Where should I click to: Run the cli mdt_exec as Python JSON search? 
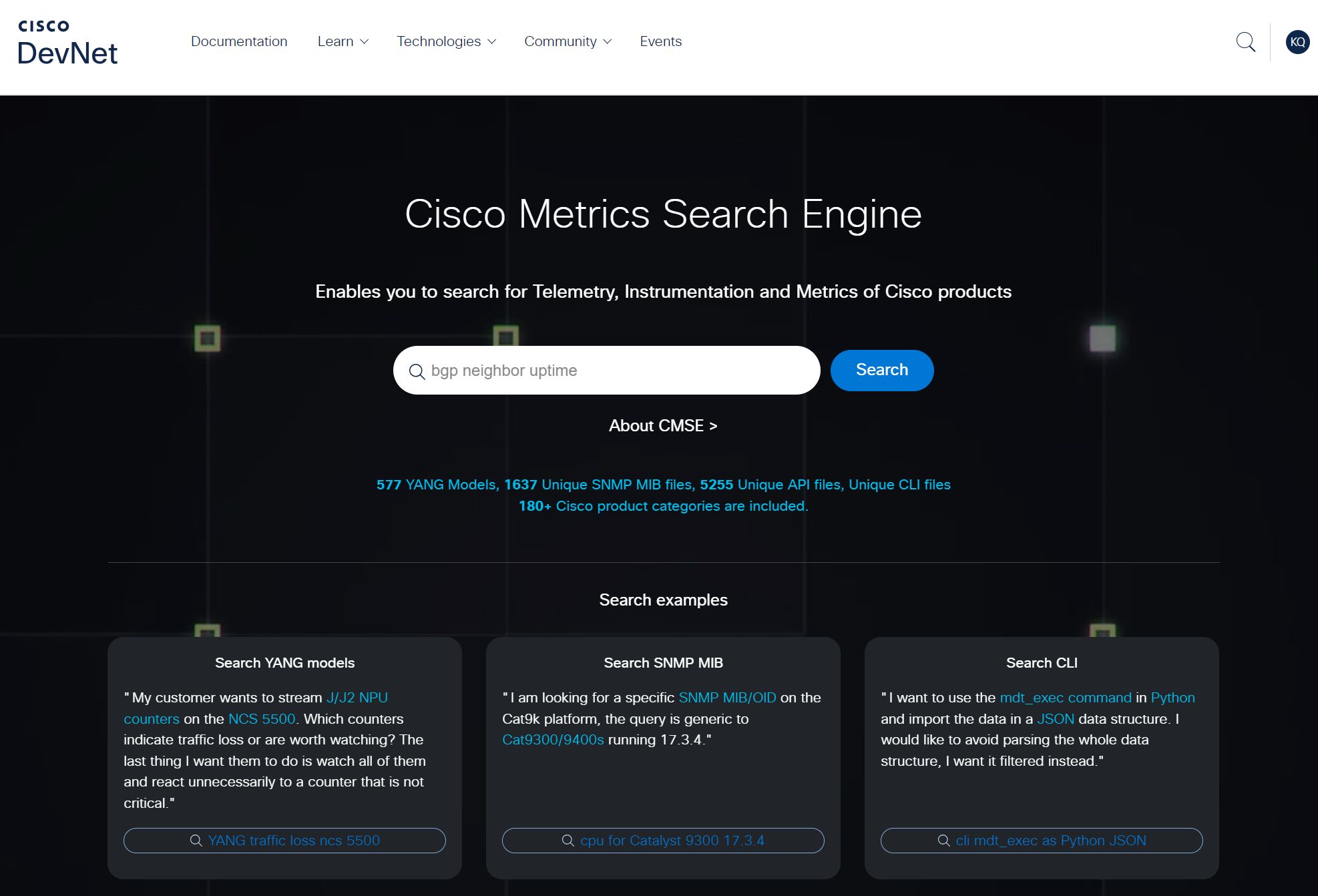(x=1042, y=841)
